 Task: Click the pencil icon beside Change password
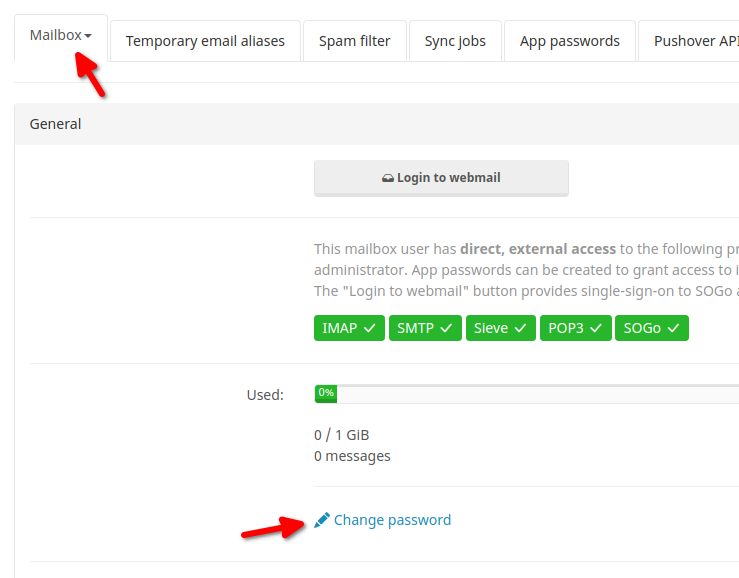click(322, 520)
